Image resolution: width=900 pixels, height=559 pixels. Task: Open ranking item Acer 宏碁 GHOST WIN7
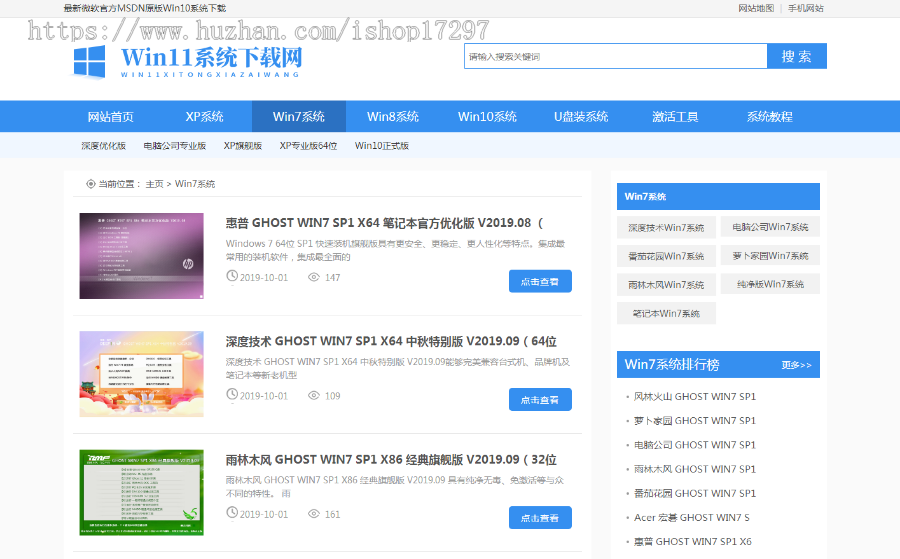[x=692, y=517]
